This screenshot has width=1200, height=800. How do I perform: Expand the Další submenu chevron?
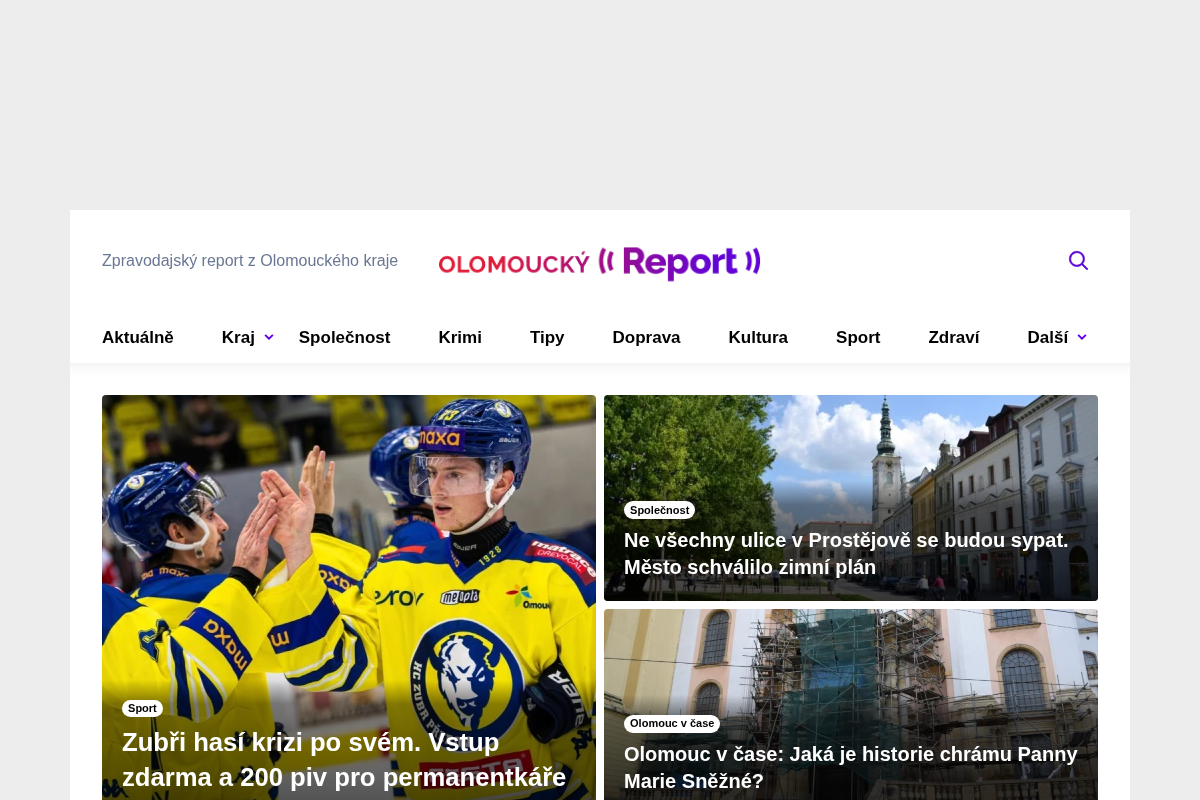coord(1082,337)
